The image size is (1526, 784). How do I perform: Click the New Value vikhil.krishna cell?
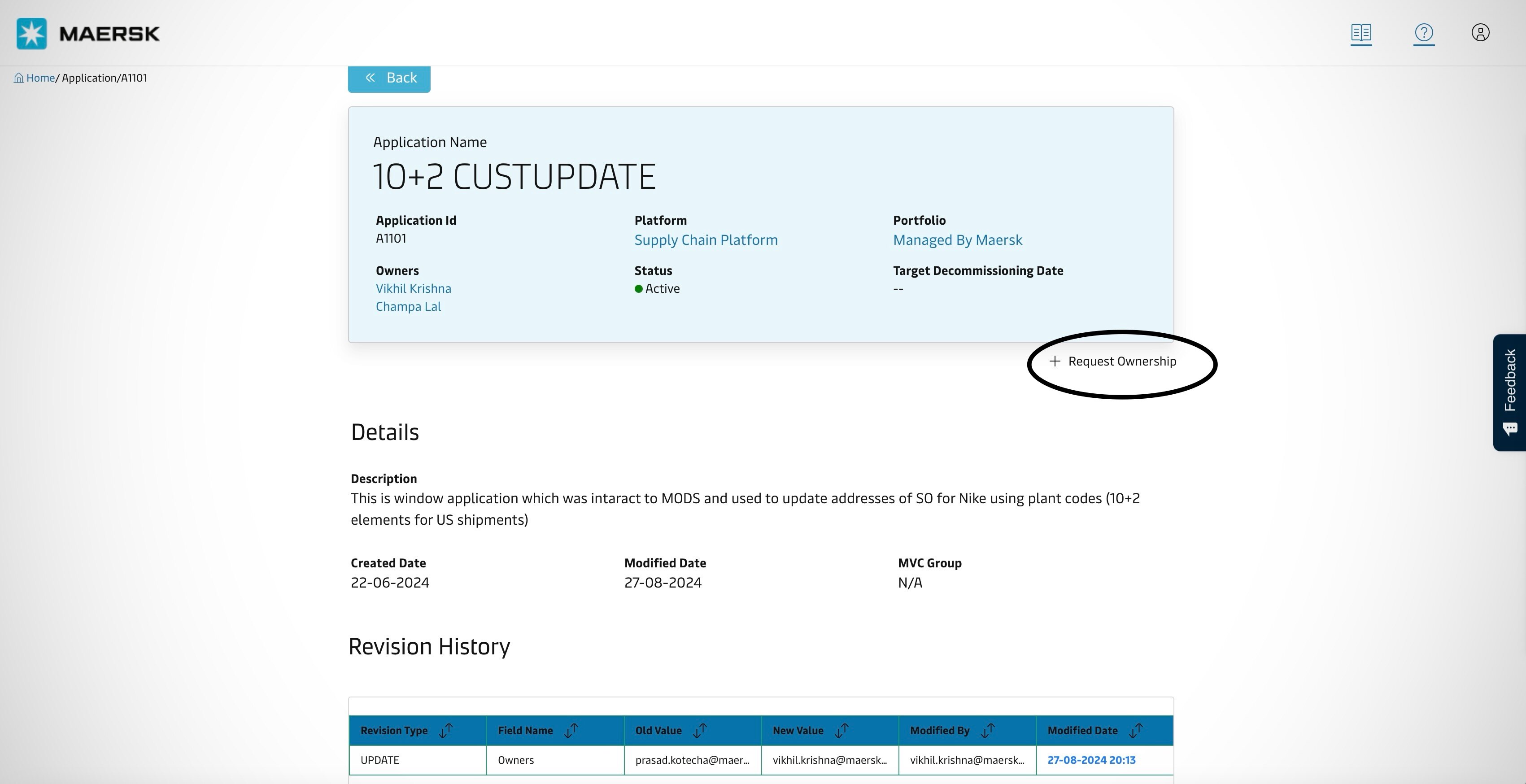click(830, 760)
